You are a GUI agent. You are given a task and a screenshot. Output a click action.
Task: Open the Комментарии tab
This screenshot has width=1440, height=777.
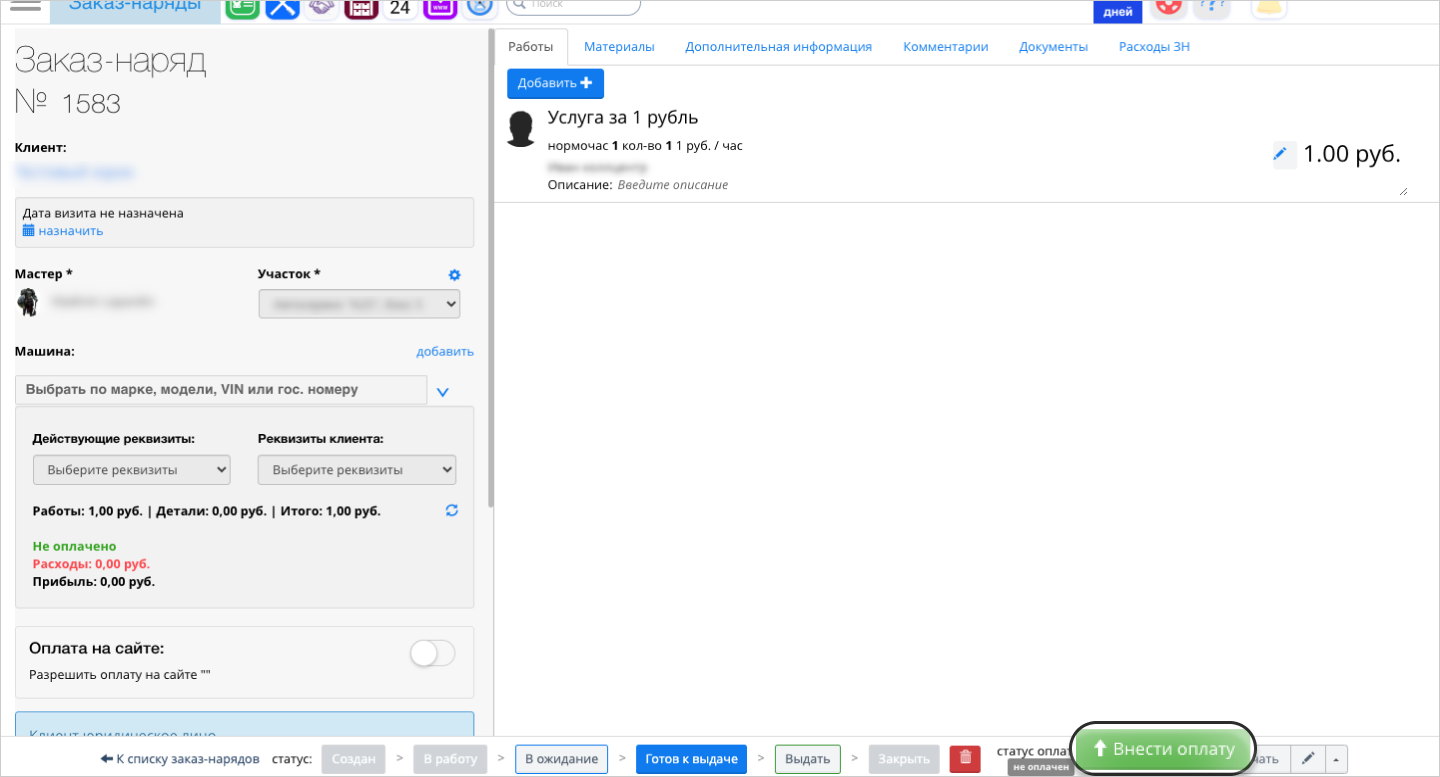tap(945, 47)
